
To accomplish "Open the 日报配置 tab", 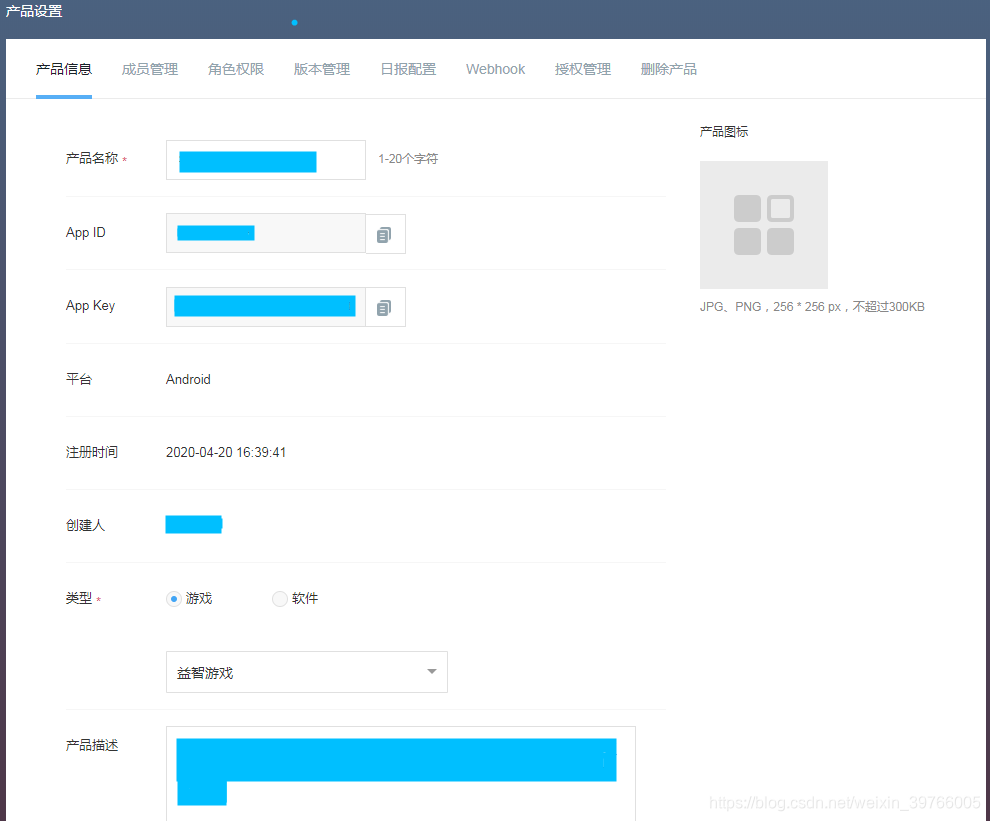I will tap(408, 69).
